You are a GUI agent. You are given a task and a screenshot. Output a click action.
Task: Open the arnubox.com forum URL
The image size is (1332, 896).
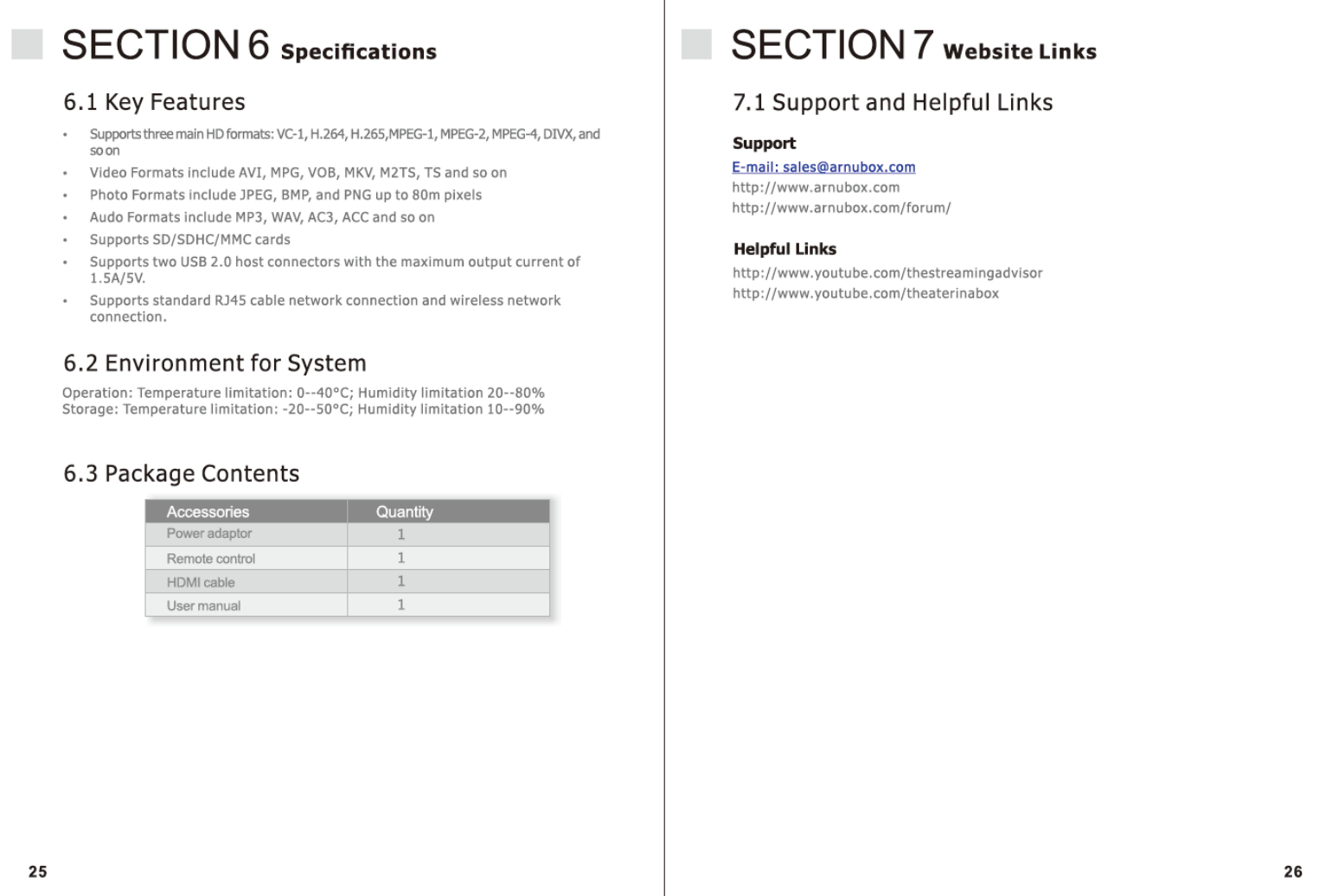coord(841,208)
